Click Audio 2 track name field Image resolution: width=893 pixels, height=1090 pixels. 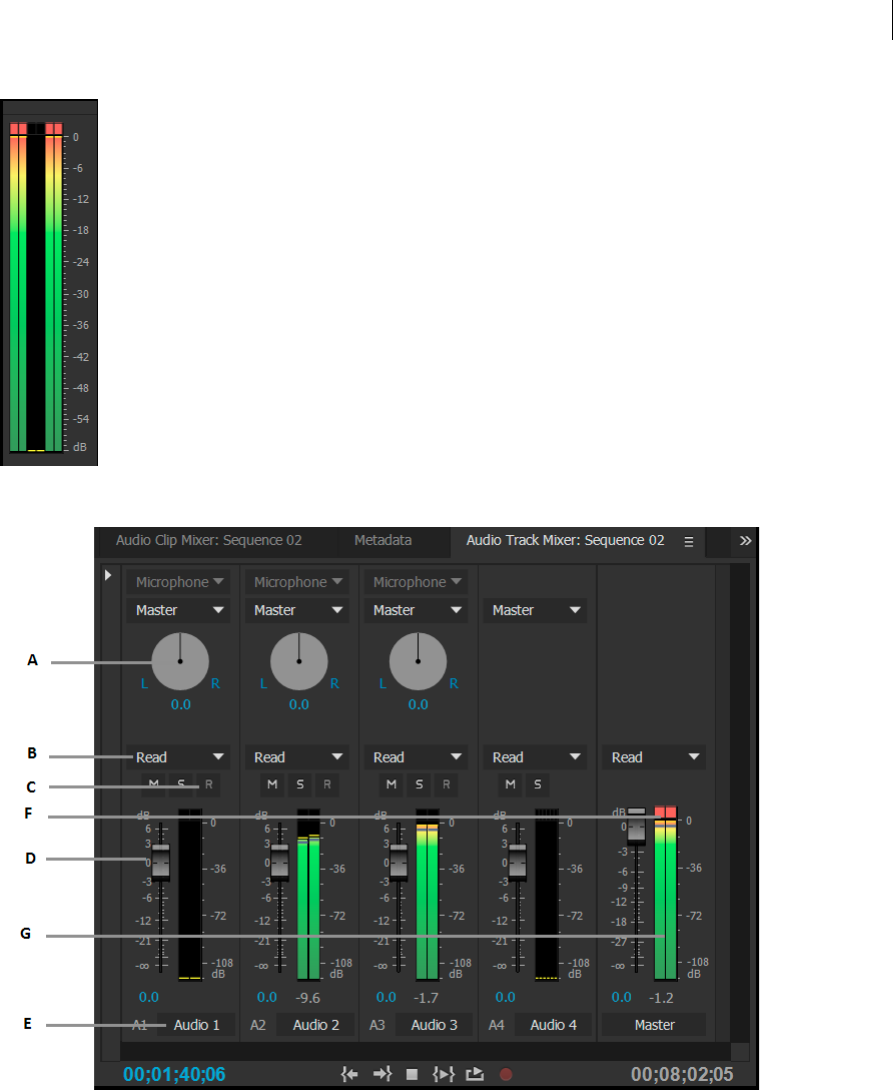316,1025
